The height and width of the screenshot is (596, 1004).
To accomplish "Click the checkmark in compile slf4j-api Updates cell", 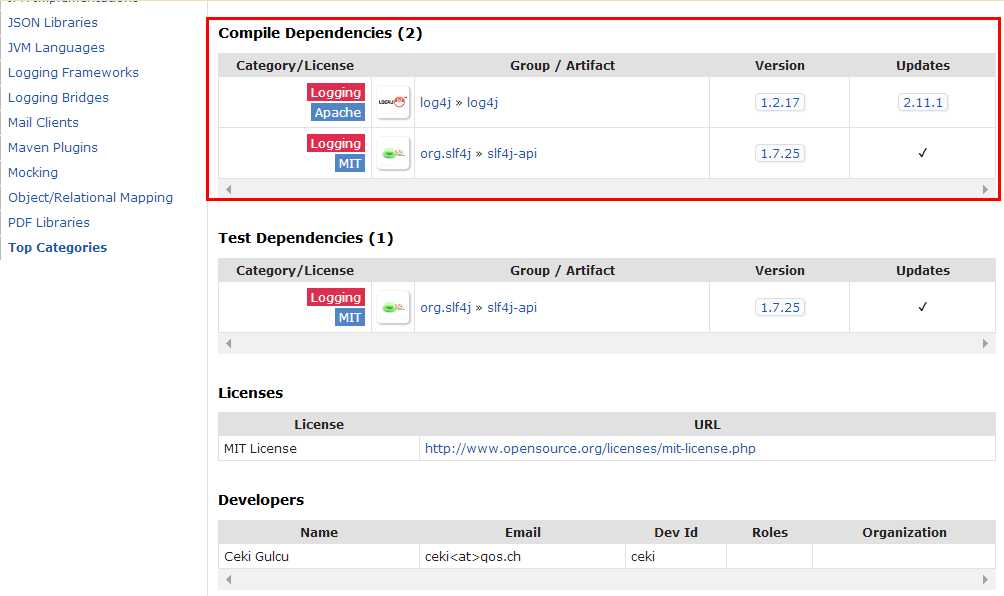I will click(923, 152).
